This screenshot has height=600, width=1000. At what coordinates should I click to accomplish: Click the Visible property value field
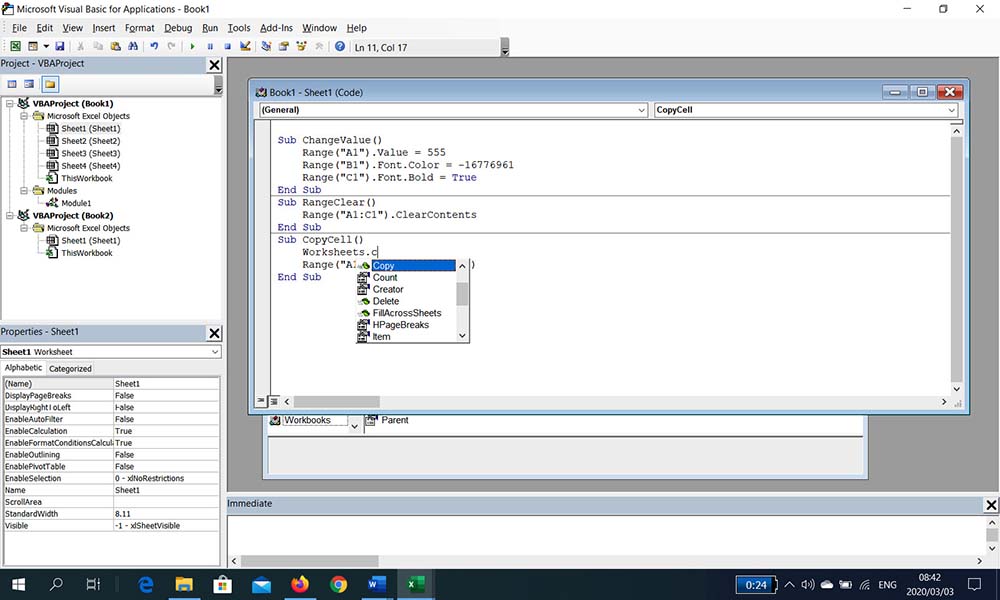click(x=166, y=525)
